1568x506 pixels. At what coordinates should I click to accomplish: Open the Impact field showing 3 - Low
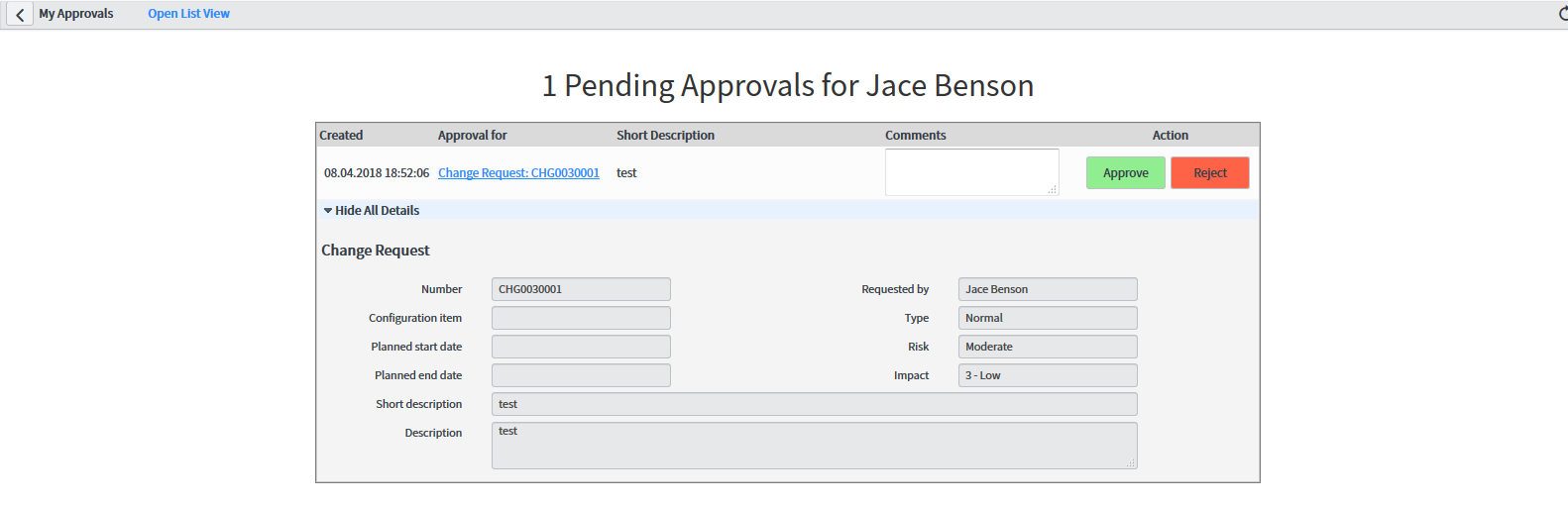coord(1047,375)
